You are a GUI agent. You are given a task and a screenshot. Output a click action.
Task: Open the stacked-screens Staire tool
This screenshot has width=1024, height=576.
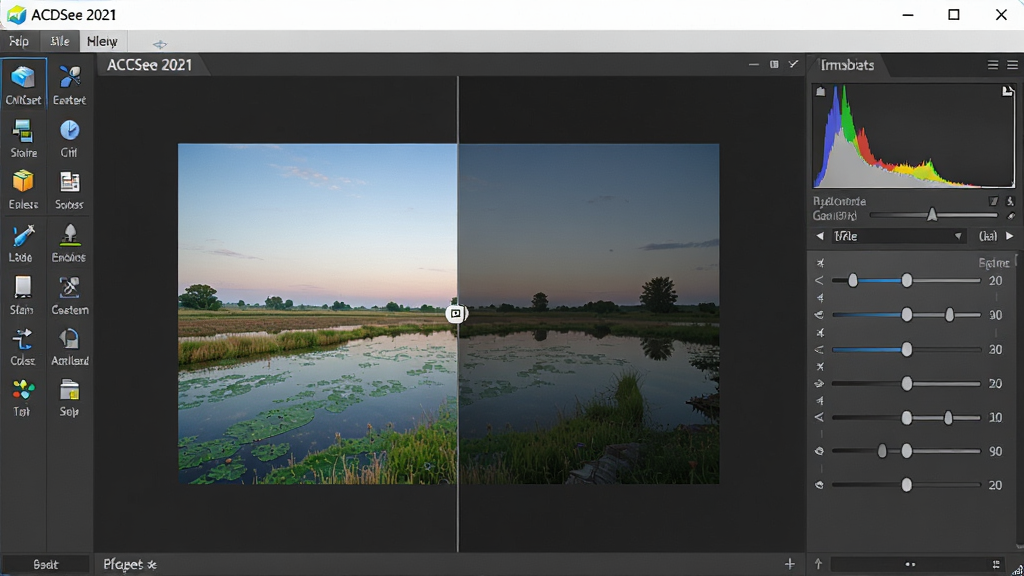point(23,131)
